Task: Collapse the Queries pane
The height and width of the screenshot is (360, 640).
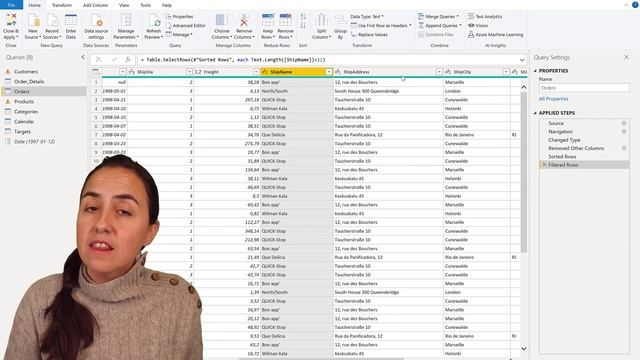Action: (83, 57)
